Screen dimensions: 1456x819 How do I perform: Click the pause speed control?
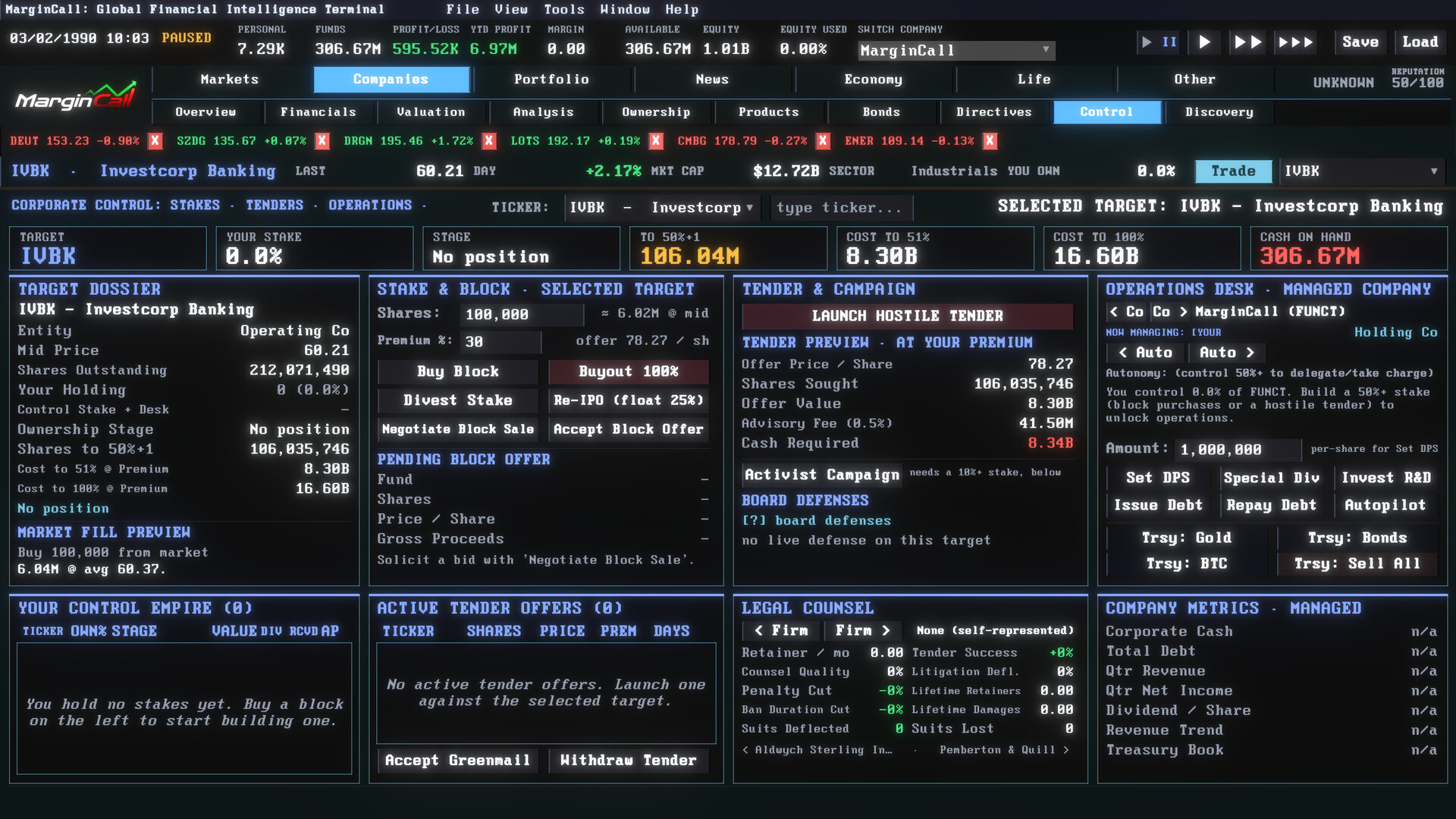1159,42
